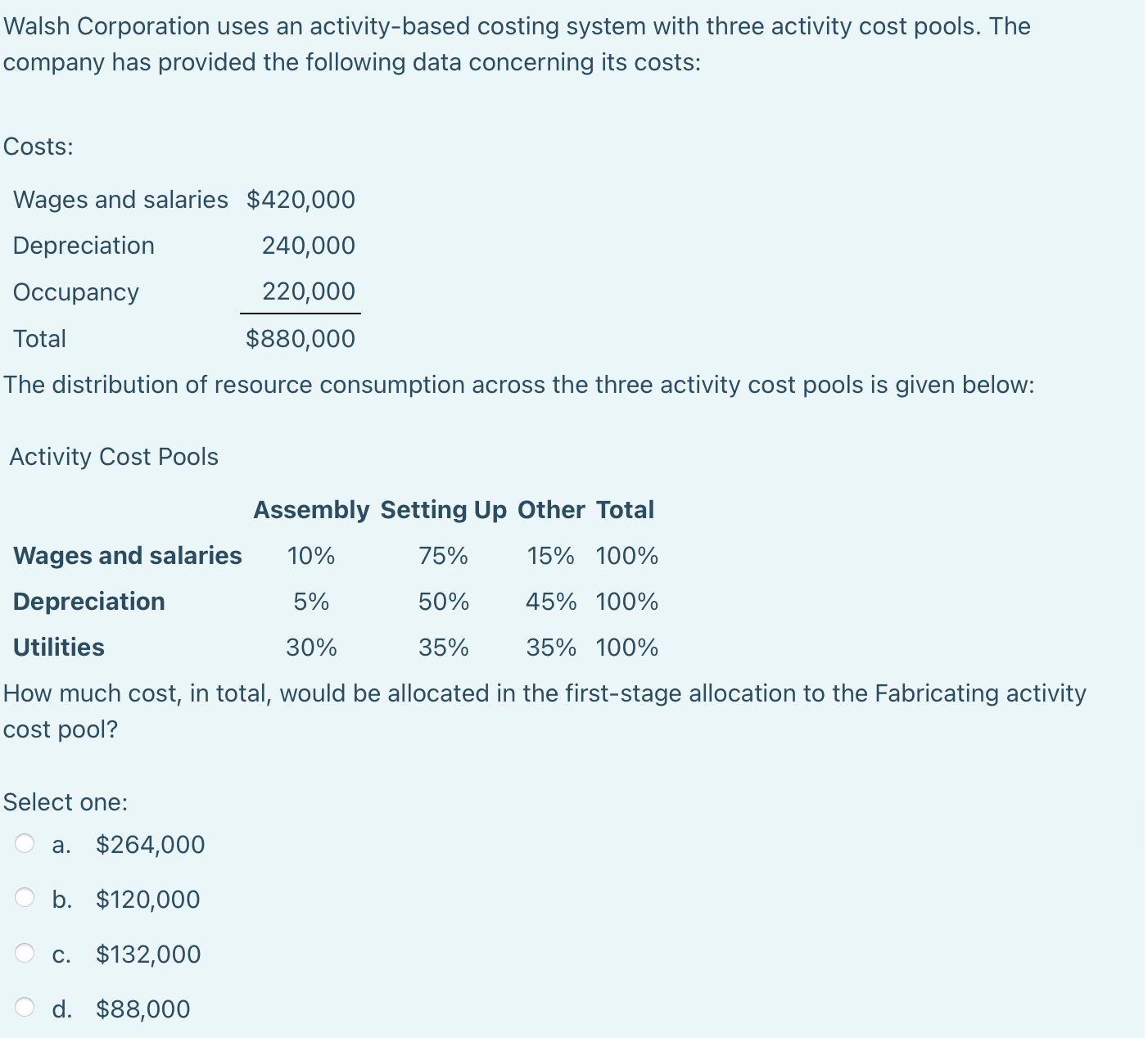
Task: Click the radio circle next to option b
Action: pyautogui.click(x=25, y=898)
